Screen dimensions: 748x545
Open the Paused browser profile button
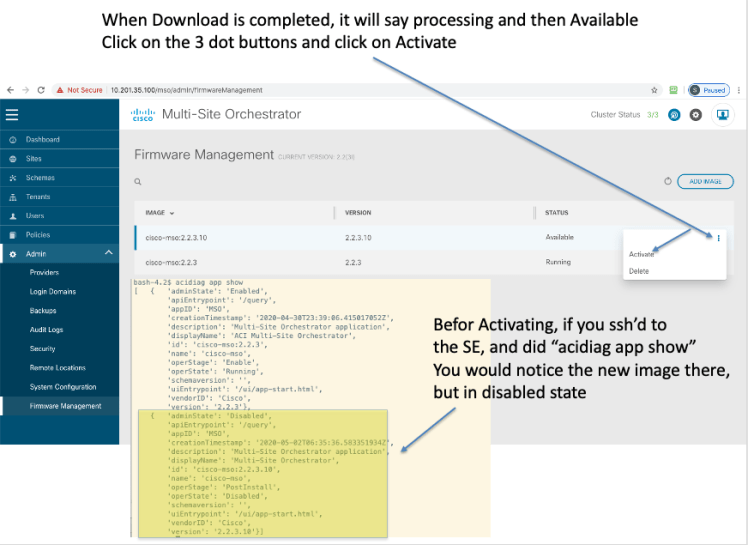708,90
